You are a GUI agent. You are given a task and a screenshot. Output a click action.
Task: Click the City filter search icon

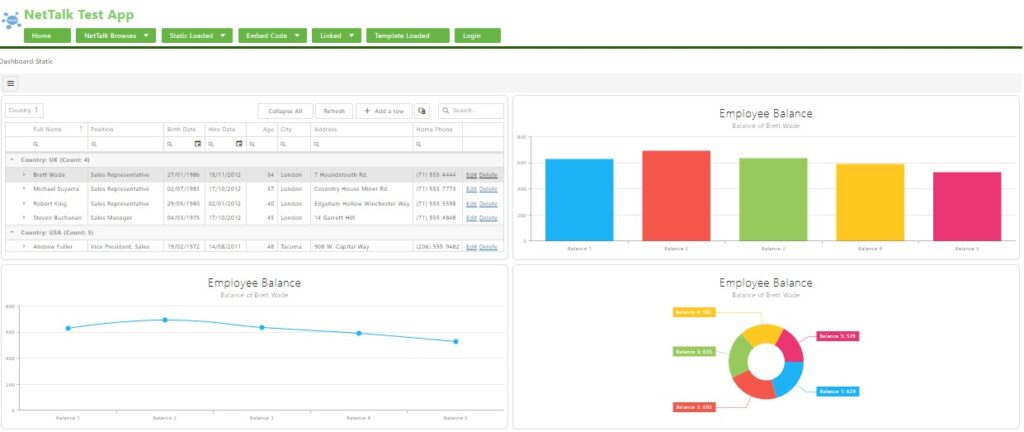[283, 145]
